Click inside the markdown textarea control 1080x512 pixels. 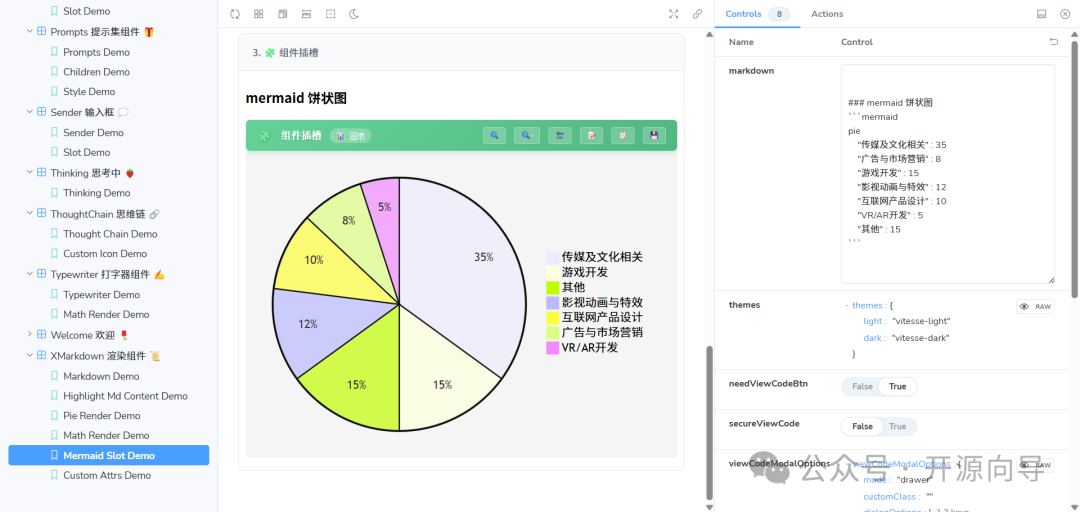(948, 174)
